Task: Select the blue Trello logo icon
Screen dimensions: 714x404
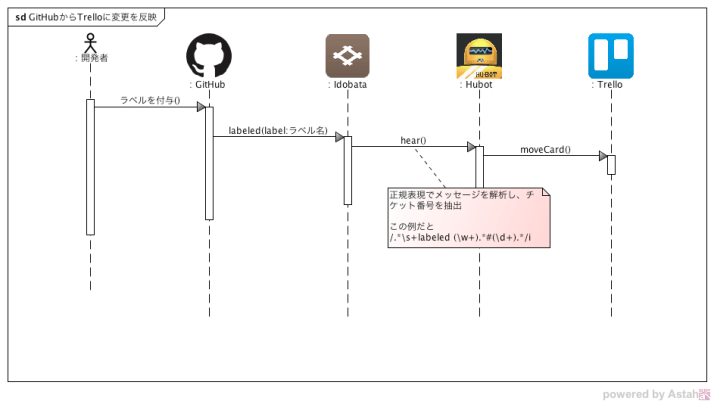Action: point(609,55)
